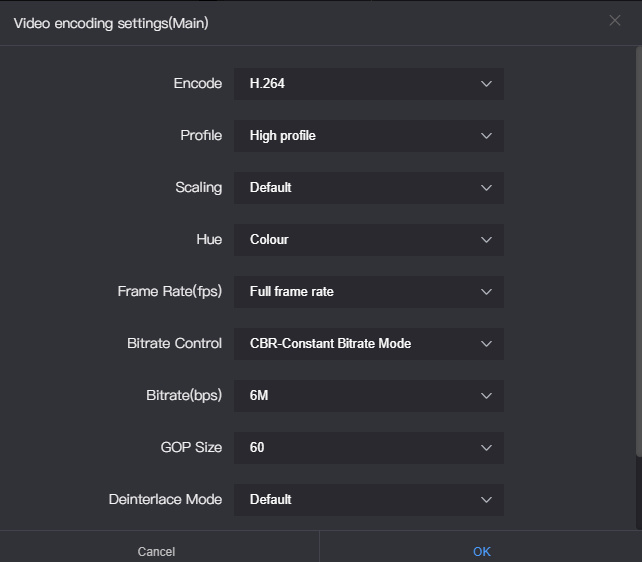Click the Frame Rate(fps) label
642x562 pixels.
[x=170, y=291]
